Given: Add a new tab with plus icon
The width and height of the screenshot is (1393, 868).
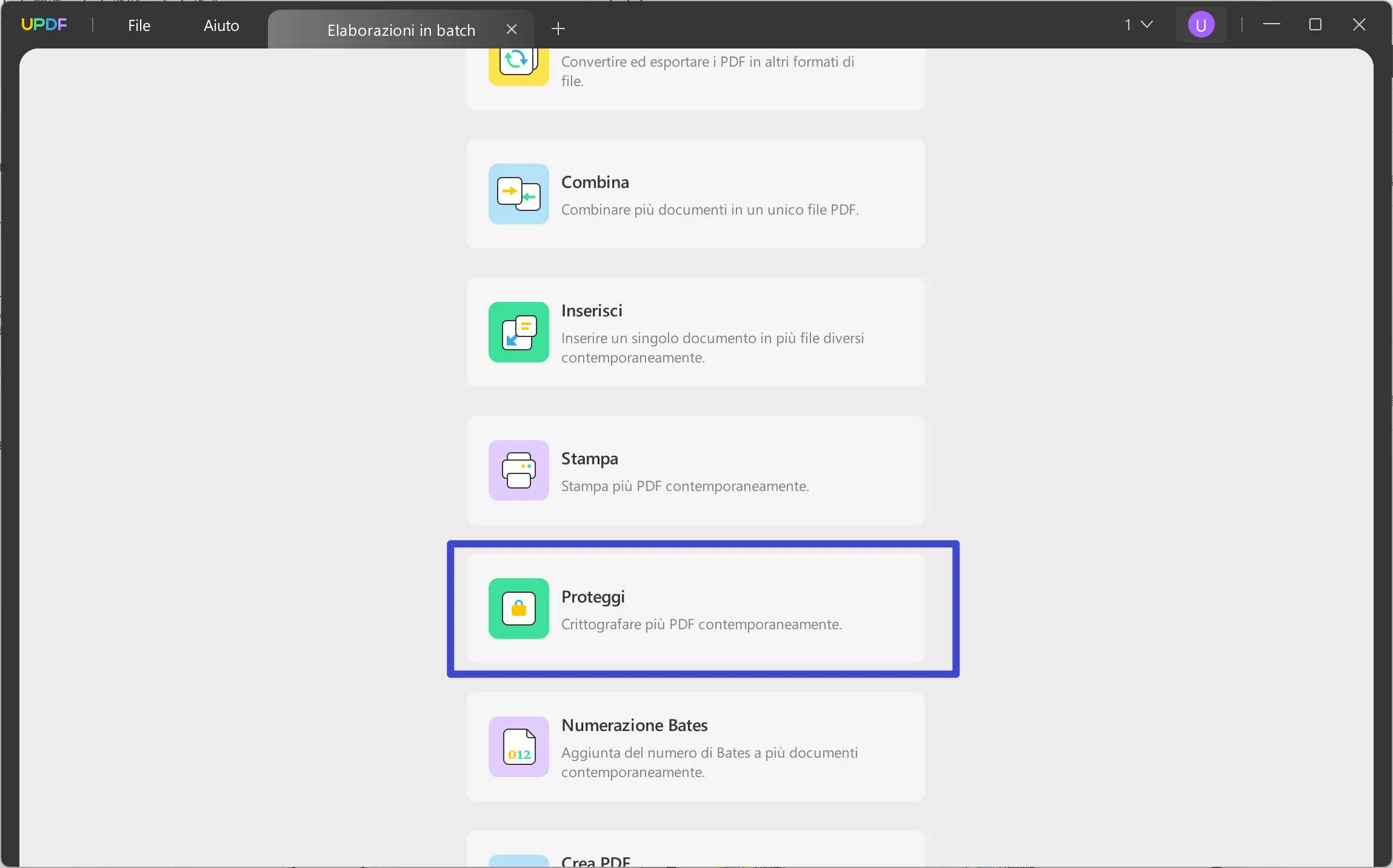Looking at the screenshot, I should click(x=558, y=28).
